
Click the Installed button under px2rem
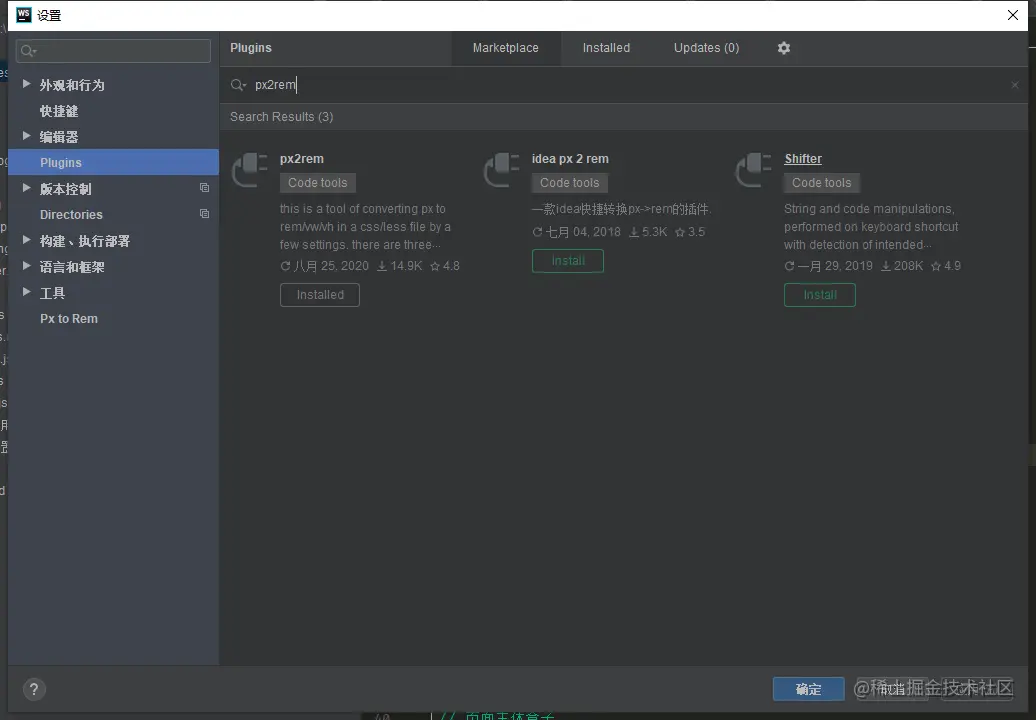[x=320, y=295]
